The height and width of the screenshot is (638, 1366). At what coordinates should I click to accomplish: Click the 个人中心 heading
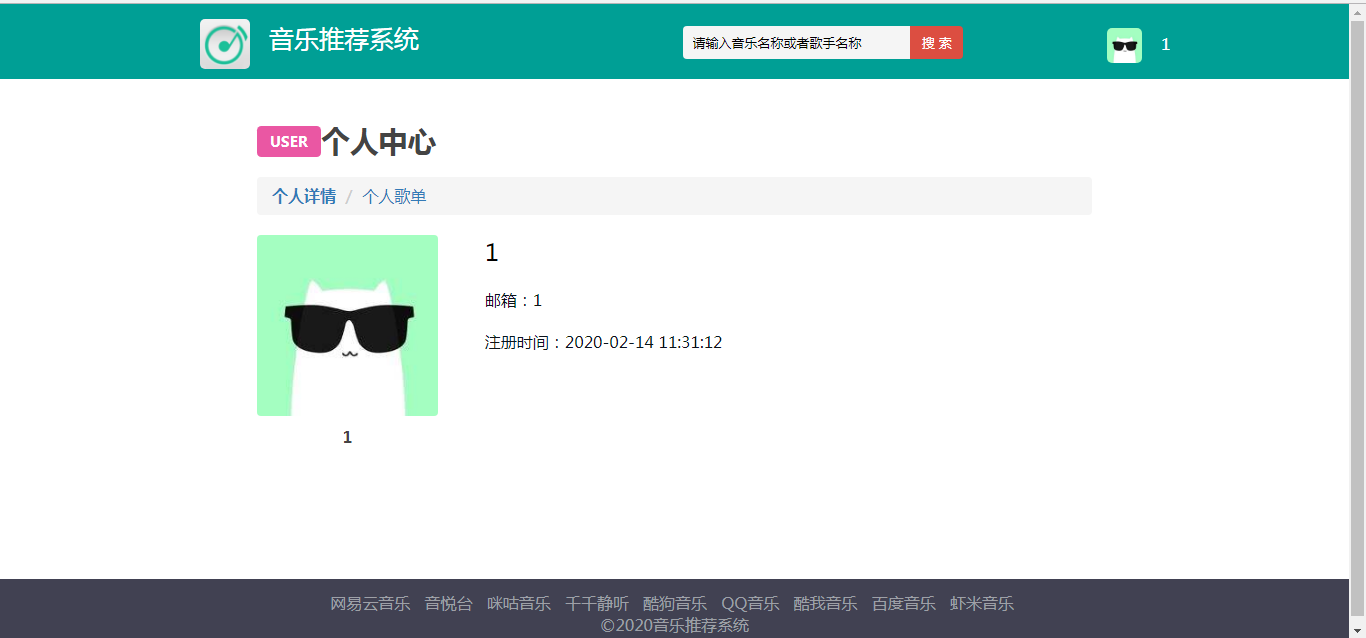click(378, 142)
